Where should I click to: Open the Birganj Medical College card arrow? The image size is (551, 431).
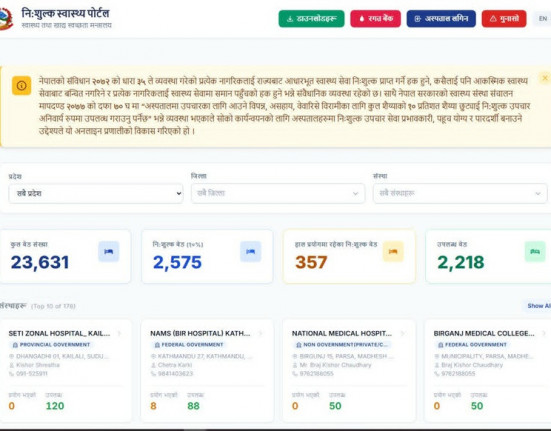(x=544, y=333)
